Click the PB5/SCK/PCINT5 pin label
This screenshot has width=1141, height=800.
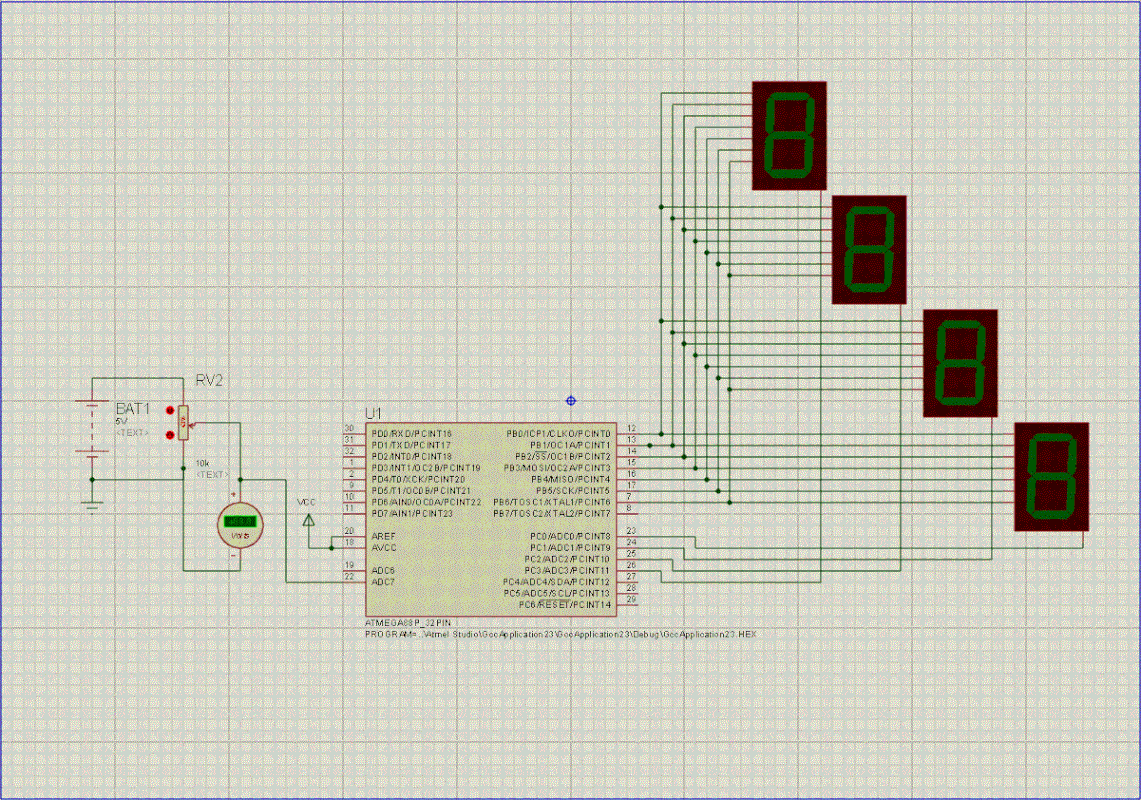(573, 491)
